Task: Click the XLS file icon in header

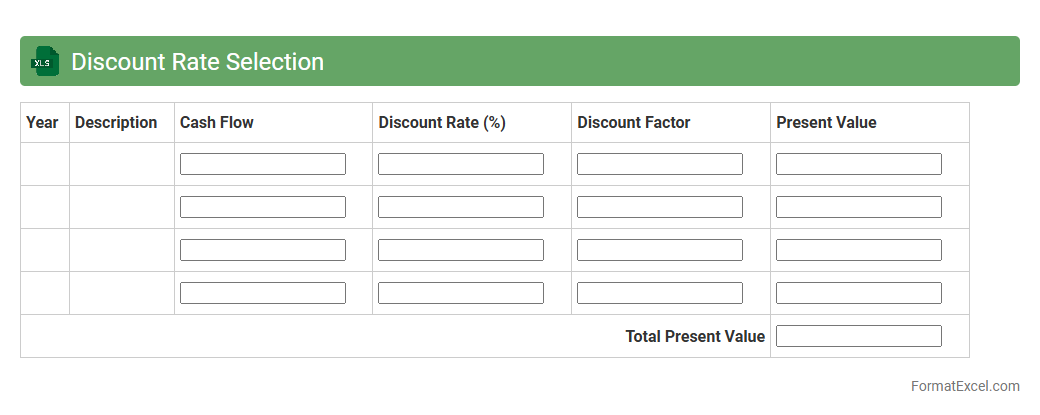Action: point(45,61)
